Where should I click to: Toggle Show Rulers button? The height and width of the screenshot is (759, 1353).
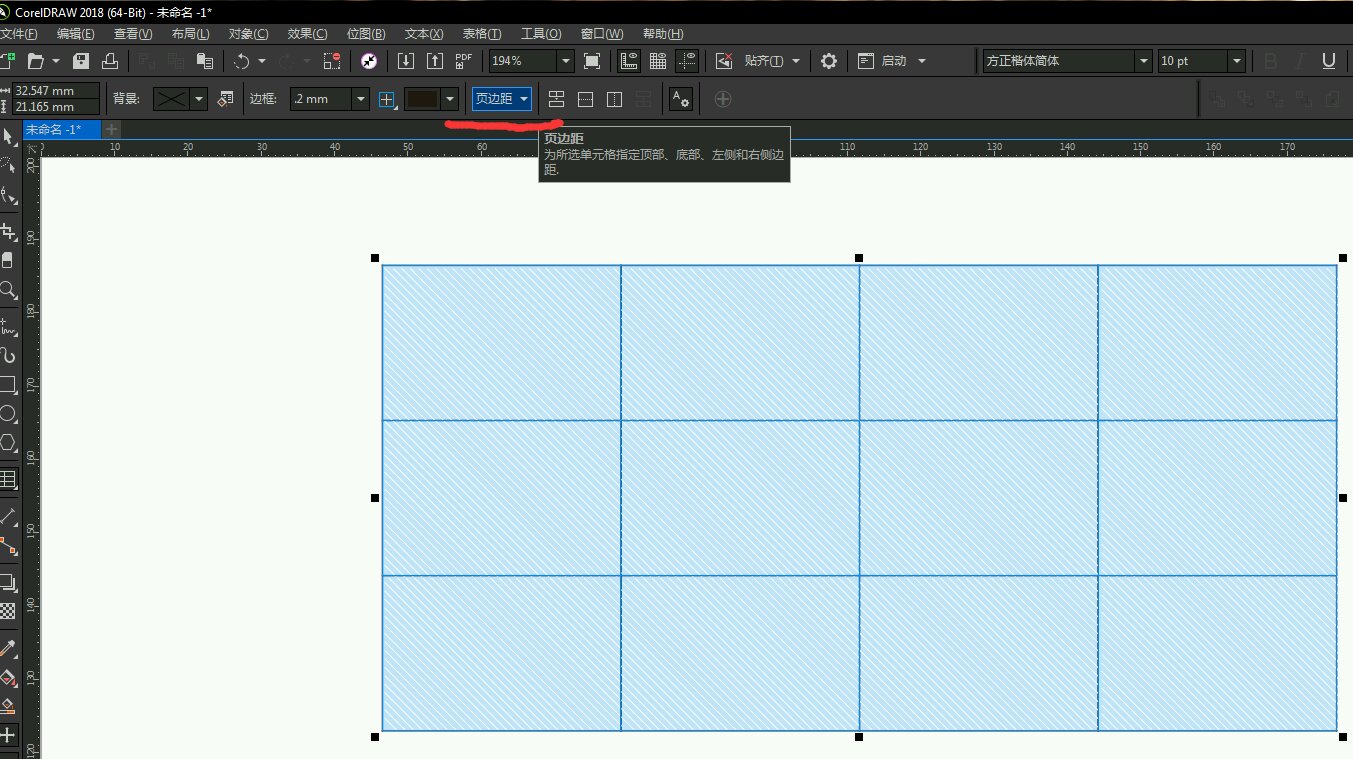[629, 61]
